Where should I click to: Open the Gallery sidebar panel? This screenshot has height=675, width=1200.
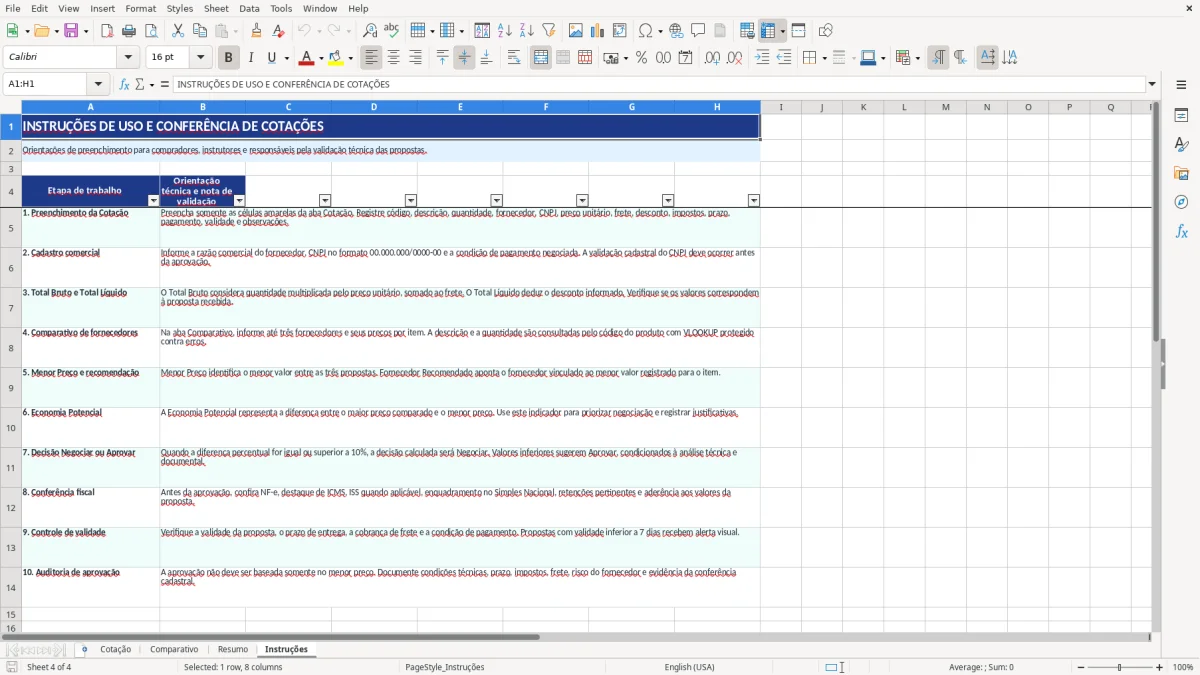tap(1181, 173)
